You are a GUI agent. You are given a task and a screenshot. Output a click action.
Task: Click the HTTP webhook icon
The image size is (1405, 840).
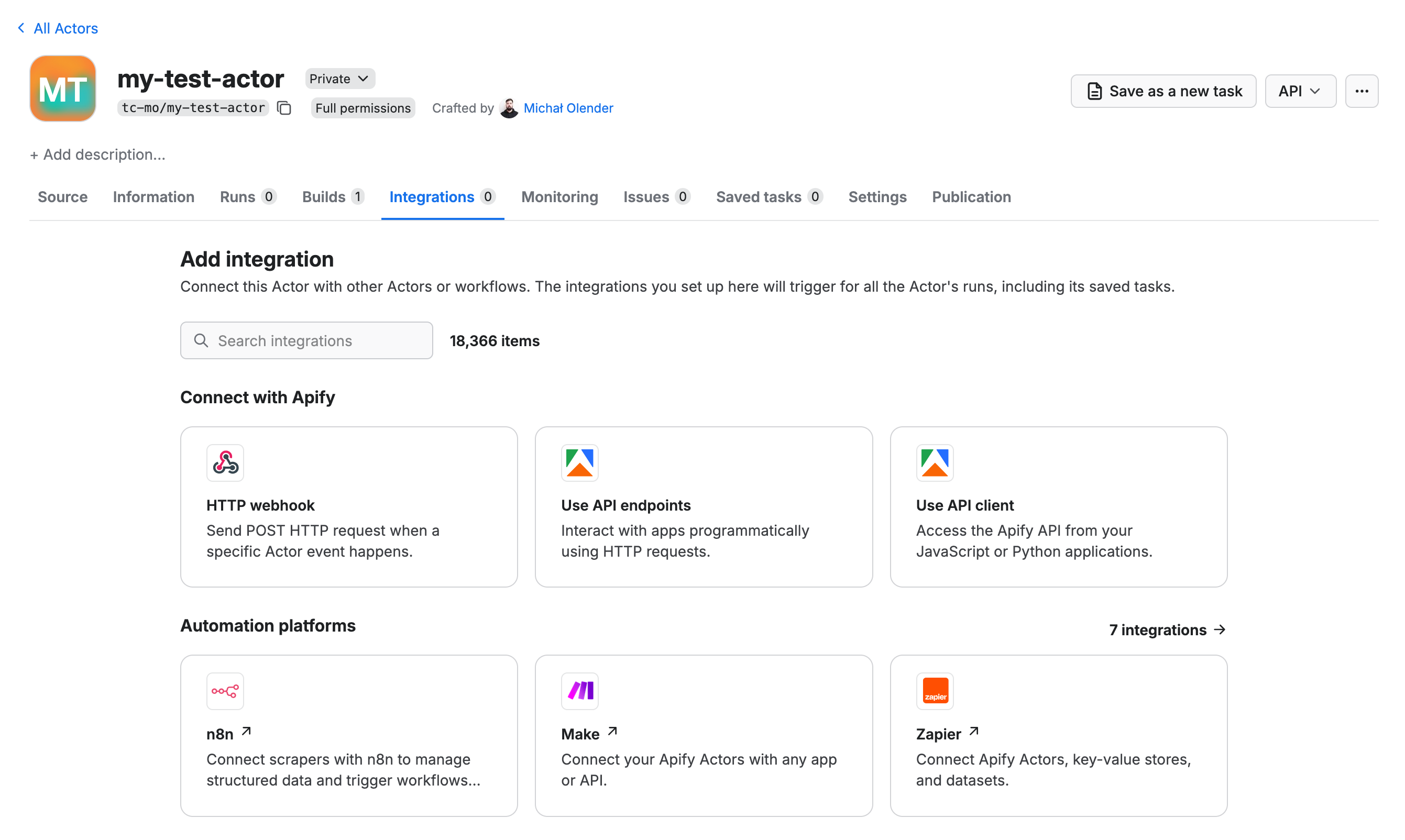click(x=225, y=462)
